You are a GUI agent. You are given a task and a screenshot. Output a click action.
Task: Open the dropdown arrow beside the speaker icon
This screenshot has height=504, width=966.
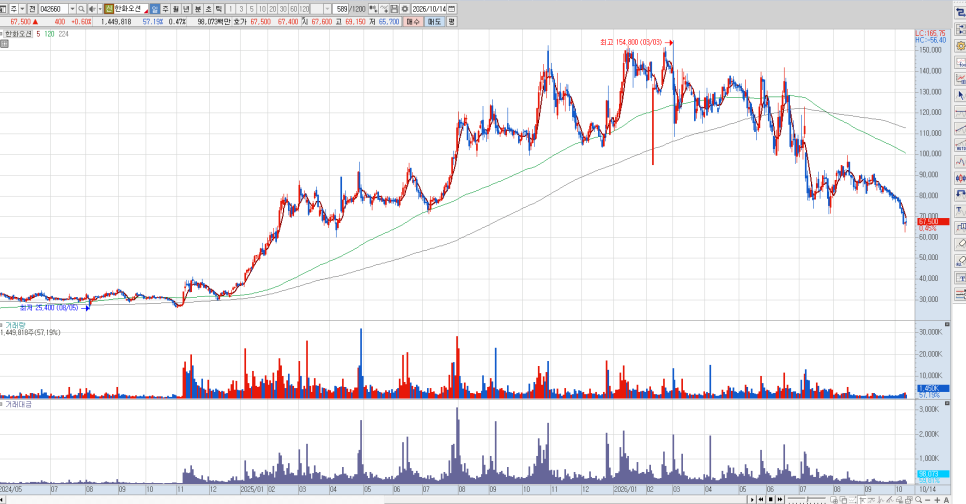[x=100, y=9]
